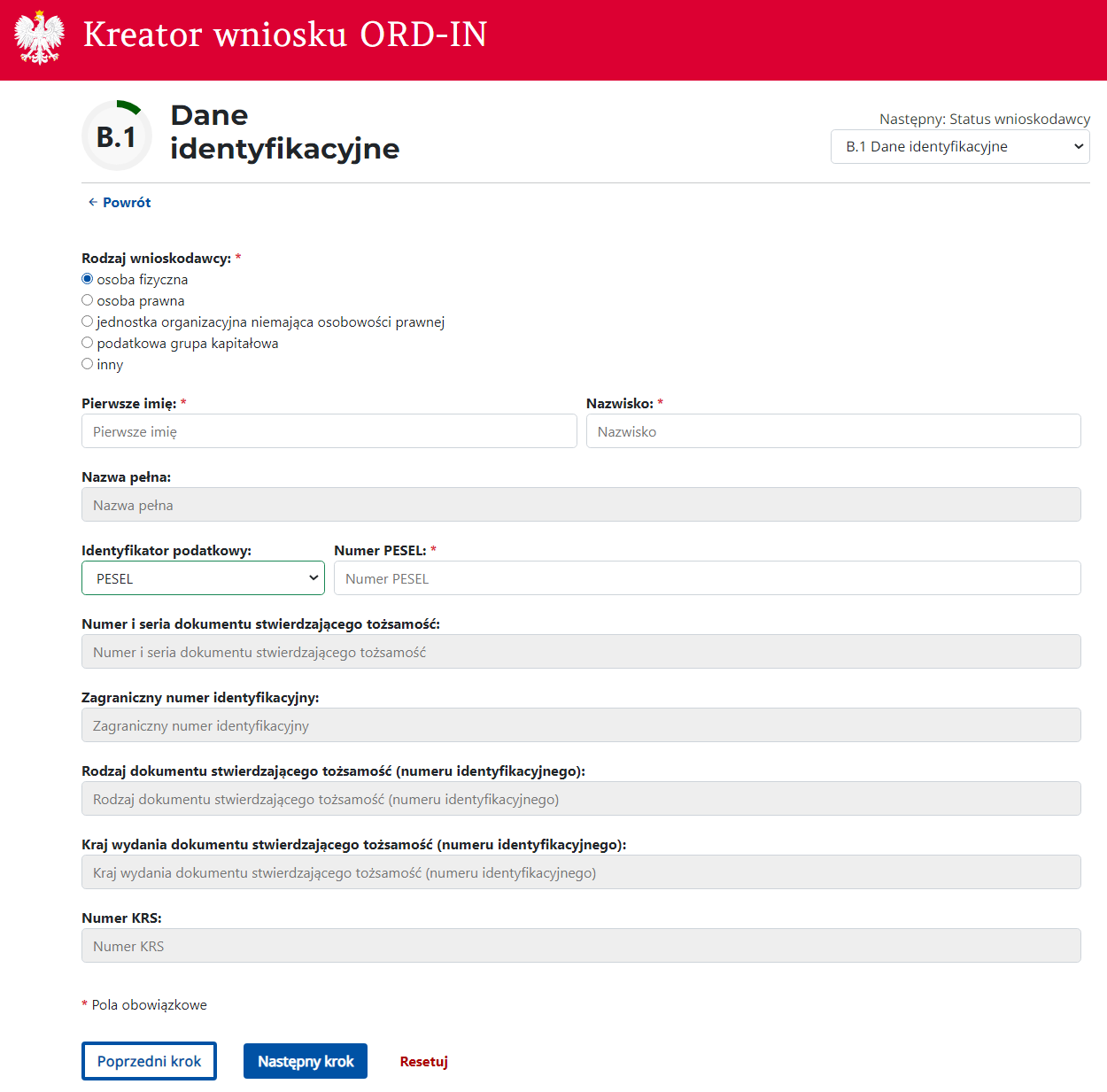This screenshot has height=1092, width=1107.
Task: Focus the Pierwsze imię input field
Action: 329,431
